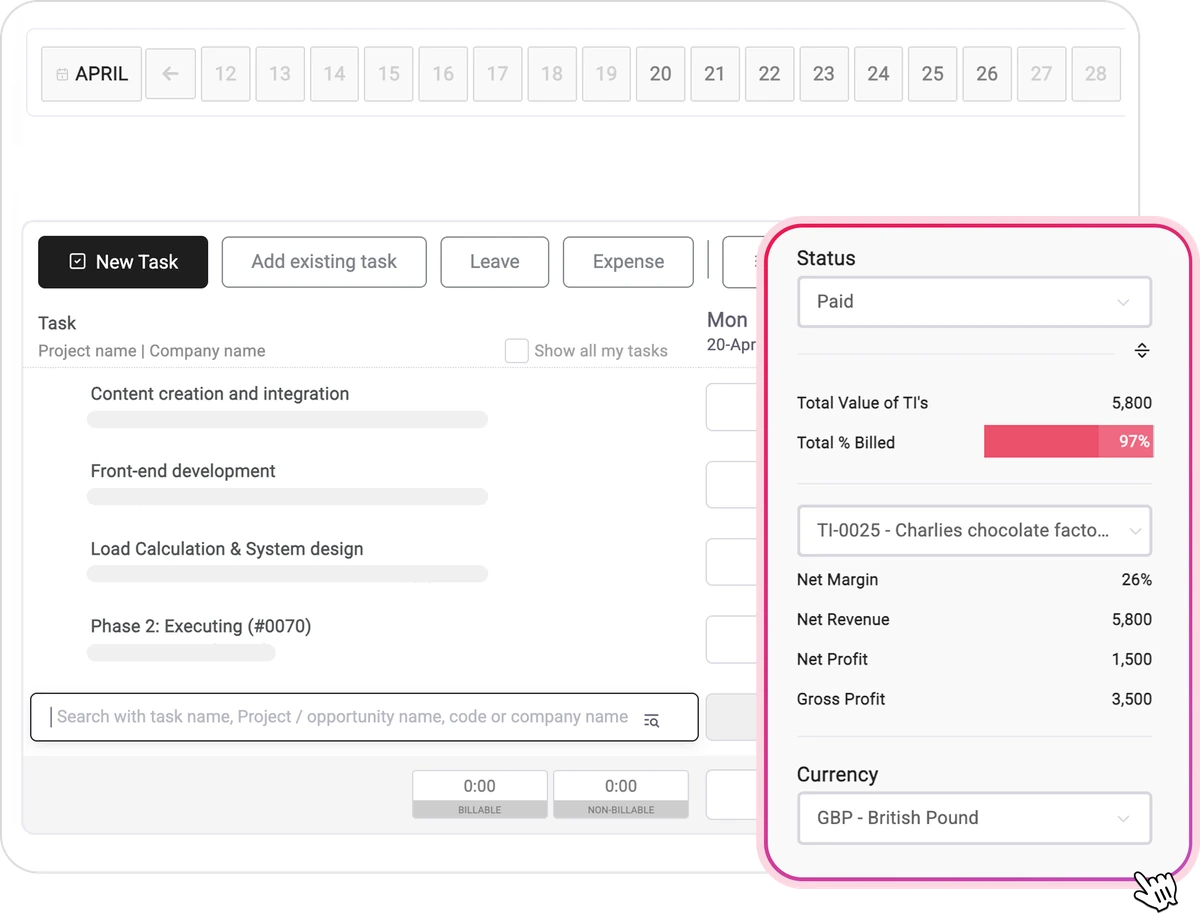Click Monday time cell for Content creation task
1200x914 pixels.
click(x=734, y=407)
